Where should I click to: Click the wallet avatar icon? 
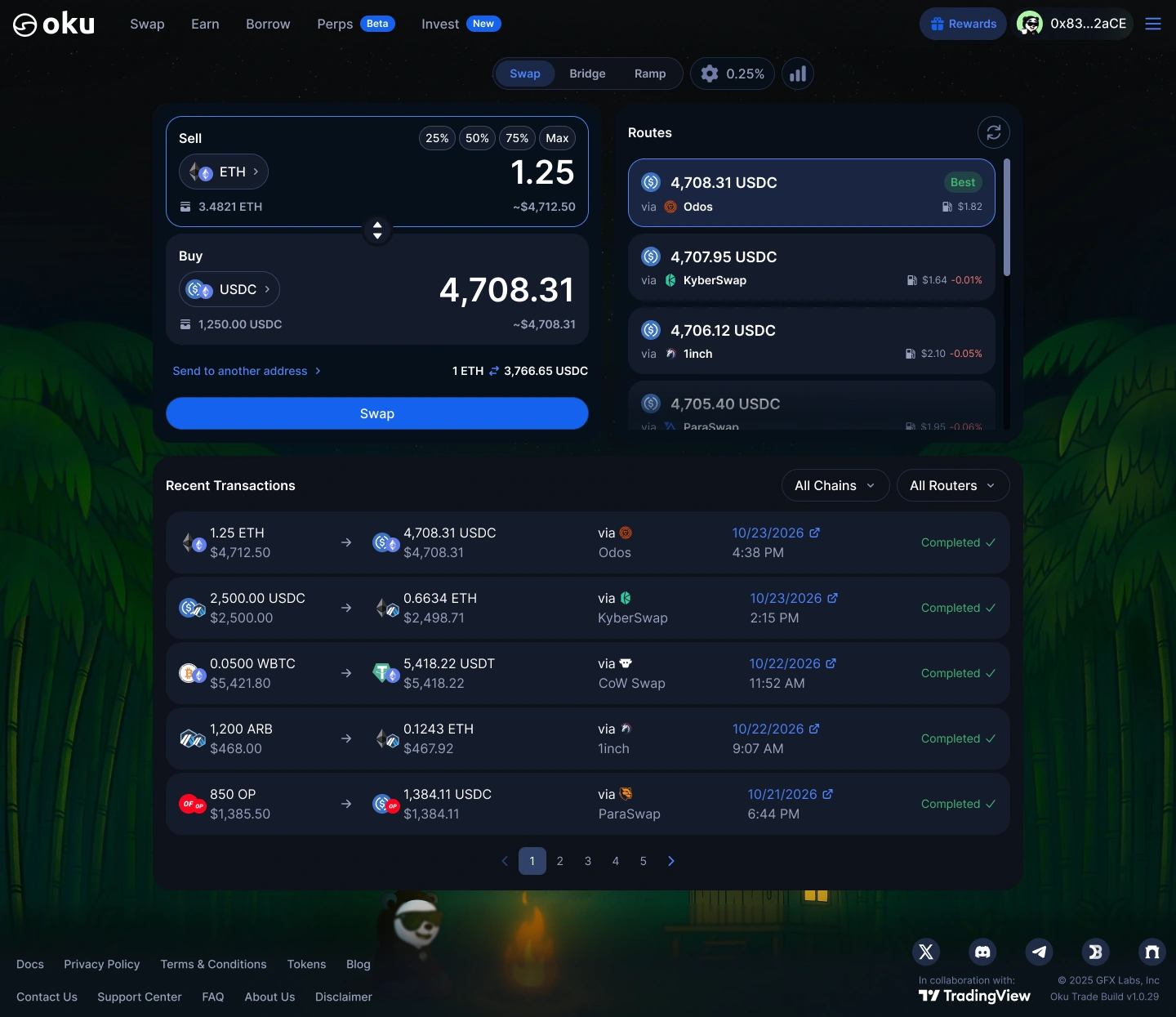[1030, 24]
